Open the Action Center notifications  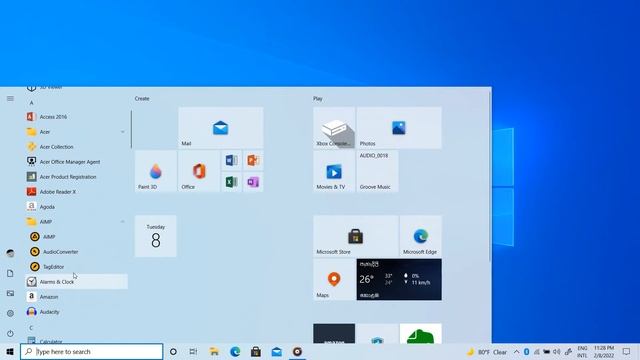[x=627, y=352]
